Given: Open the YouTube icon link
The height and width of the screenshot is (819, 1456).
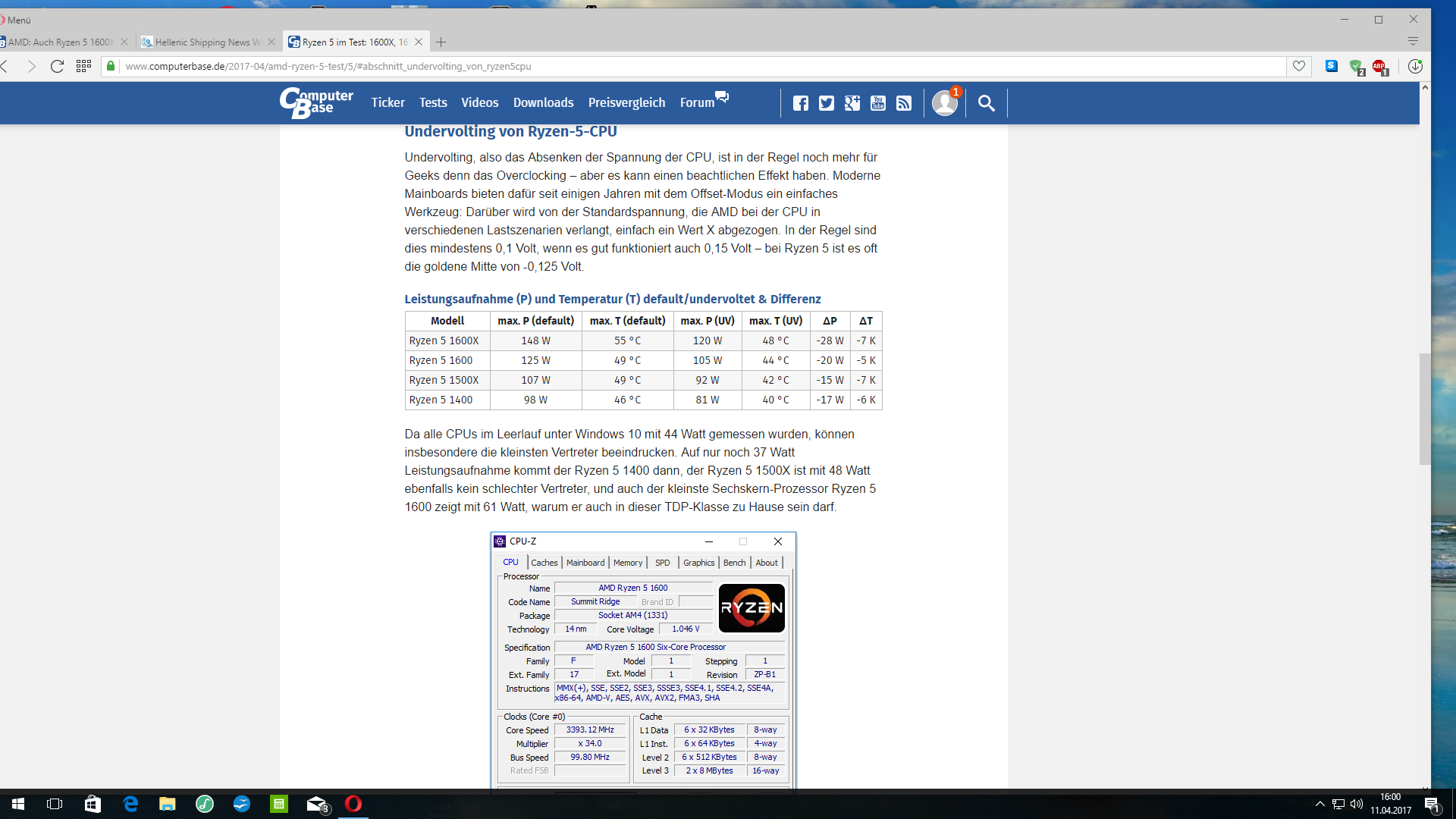Looking at the screenshot, I should (878, 103).
